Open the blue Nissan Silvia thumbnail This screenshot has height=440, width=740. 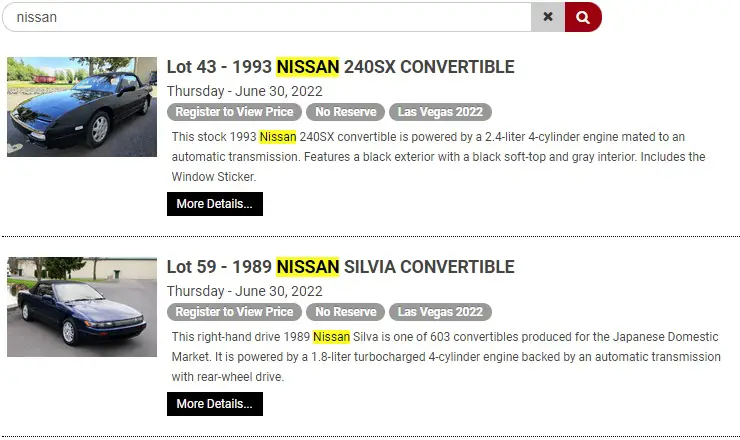pos(82,307)
